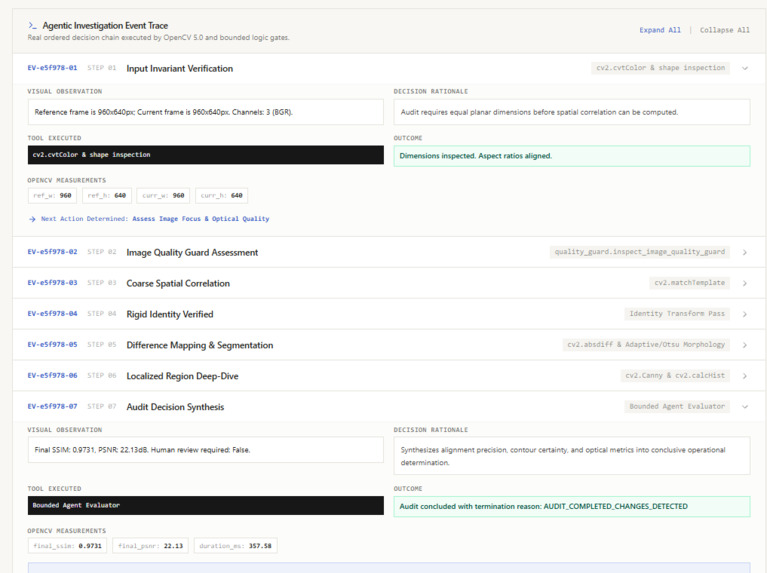Screen dimensions: 767x573
Task: Expand Difference Mapping & Segmentation chevron
Action: click(x=744, y=345)
